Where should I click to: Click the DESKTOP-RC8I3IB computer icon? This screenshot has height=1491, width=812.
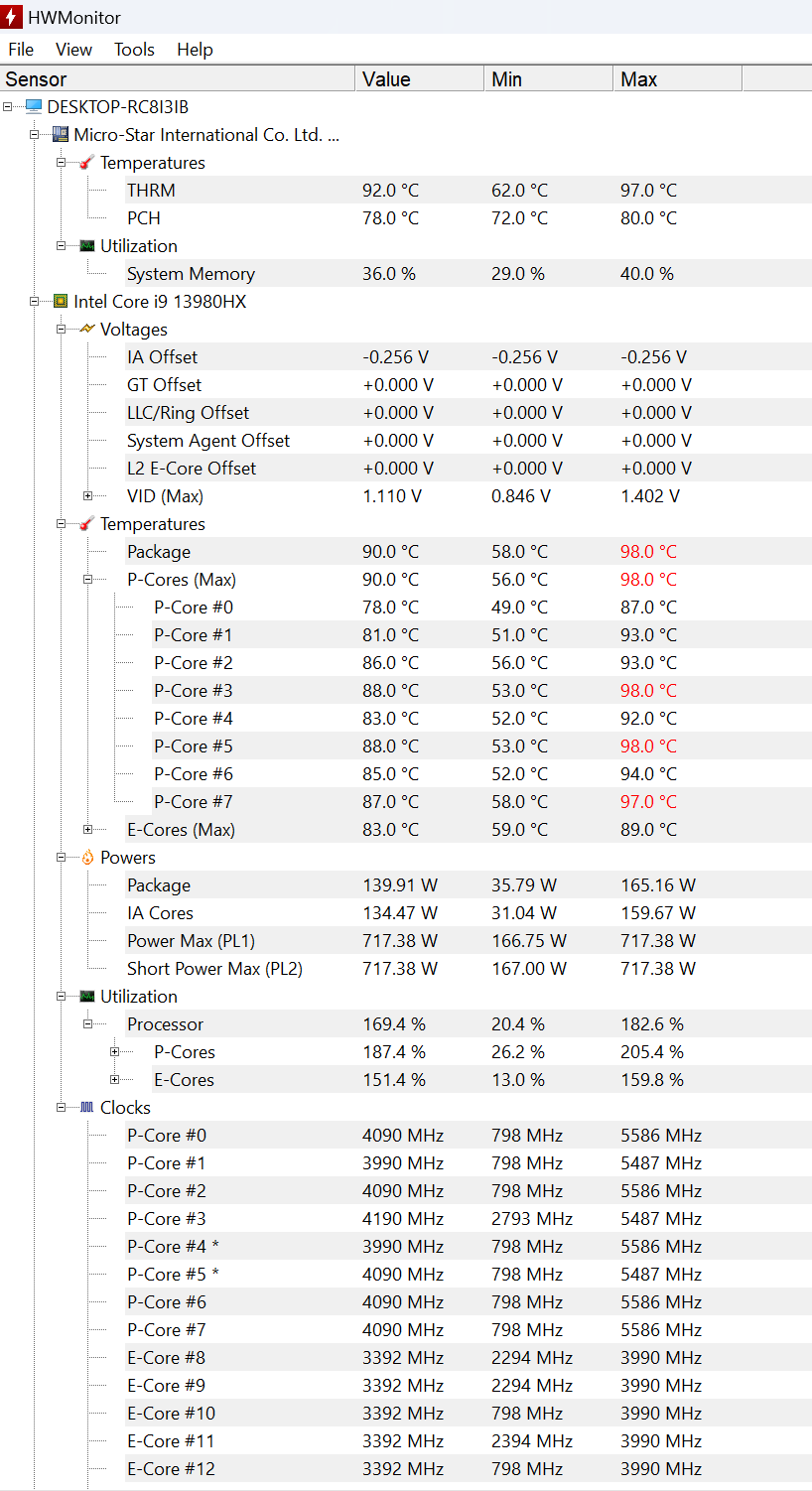(x=34, y=106)
